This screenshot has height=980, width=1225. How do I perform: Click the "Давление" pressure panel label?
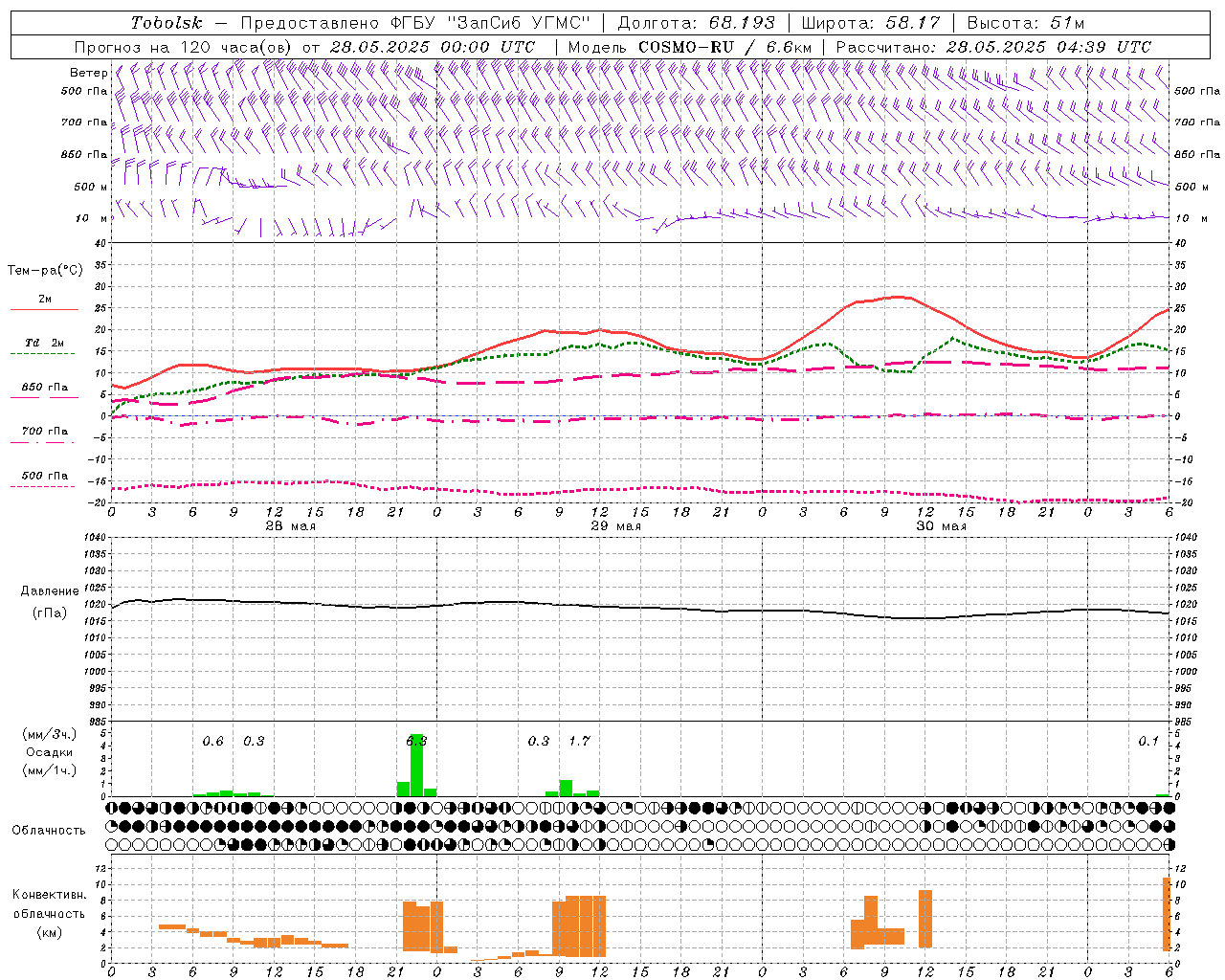point(50,591)
